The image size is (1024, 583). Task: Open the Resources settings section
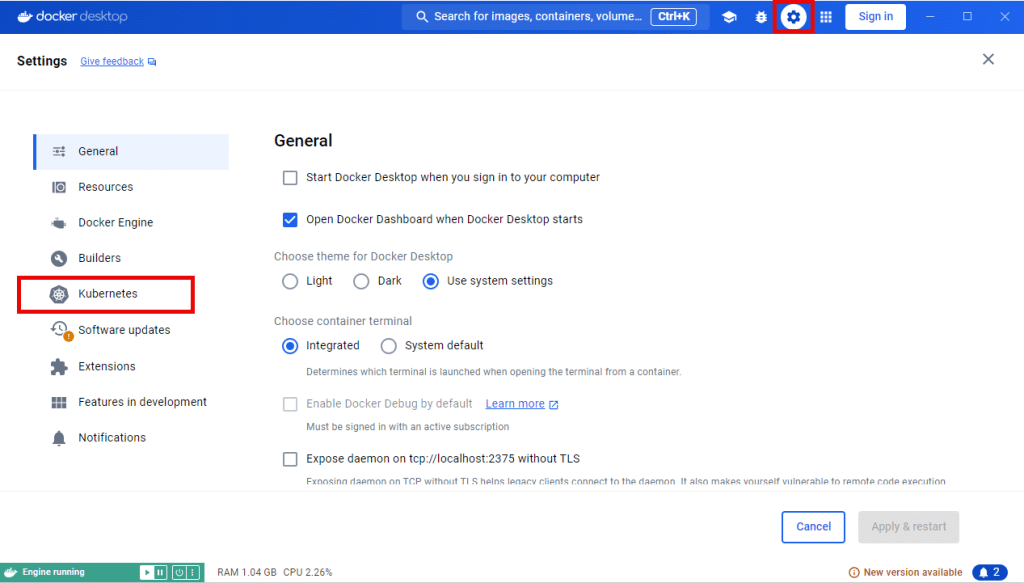105,187
